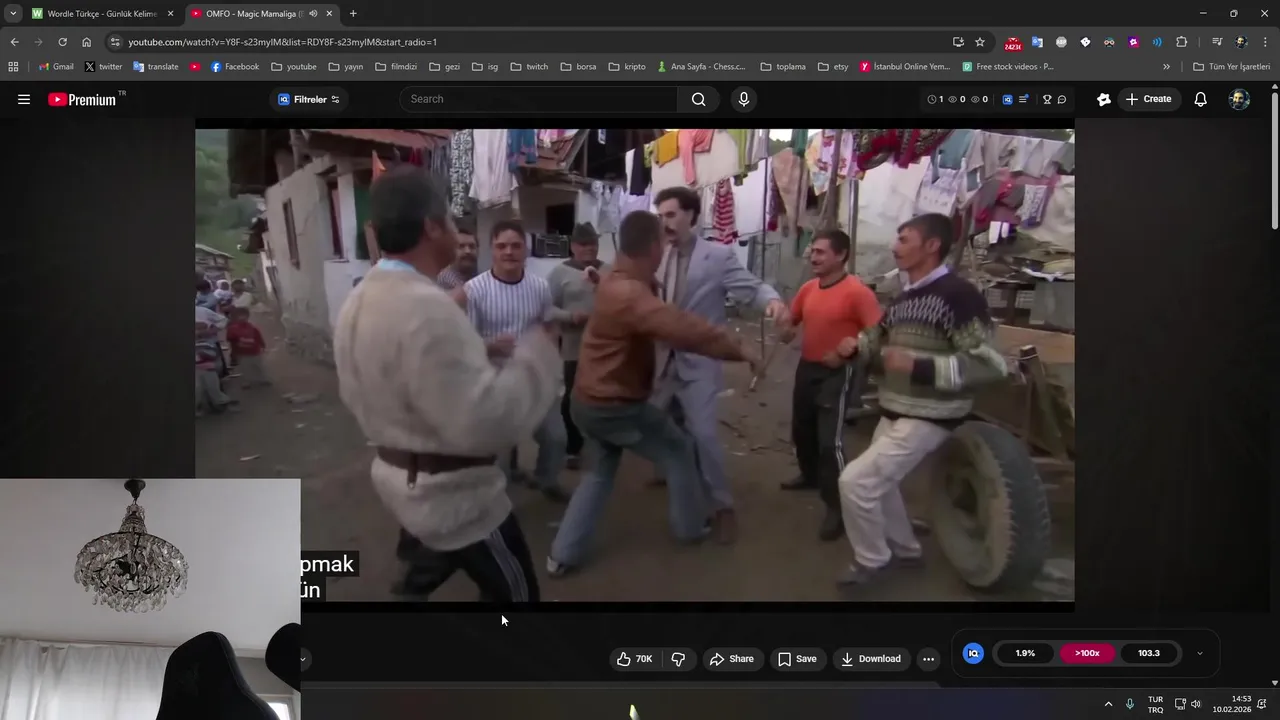The image size is (1280, 720).
Task: Open the tab search dropdown
Action: pos(12,14)
